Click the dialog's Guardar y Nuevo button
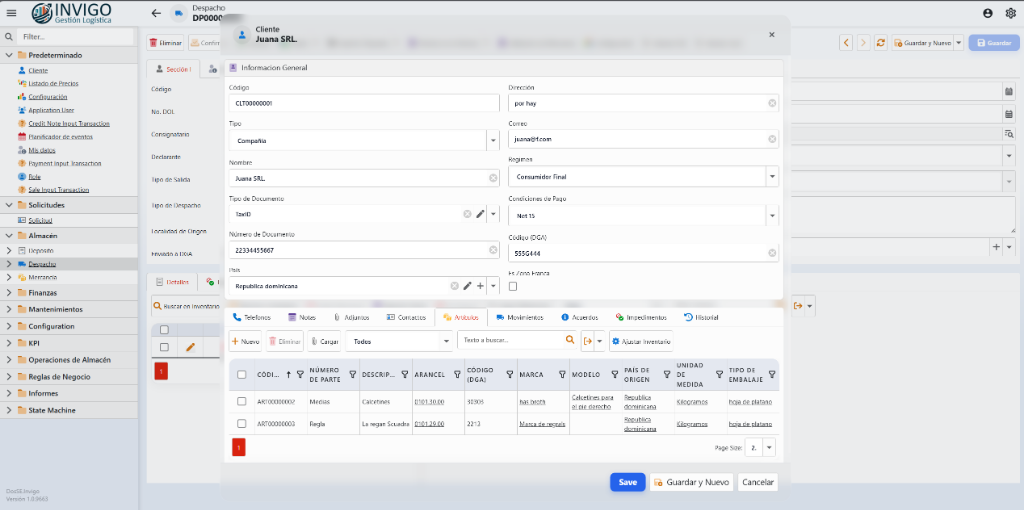The height and width of the screenshot is (510, 1024). pos(692,482)
